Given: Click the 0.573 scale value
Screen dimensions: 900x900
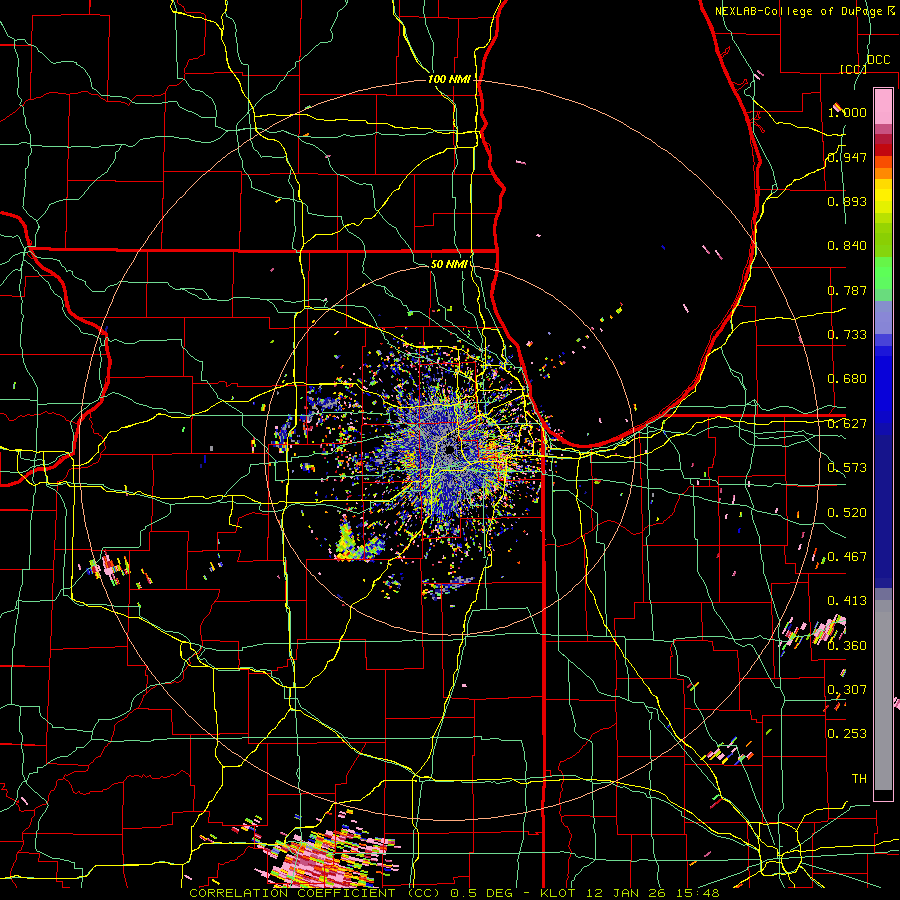Looking at the screenshot, I should click(847, 468).
